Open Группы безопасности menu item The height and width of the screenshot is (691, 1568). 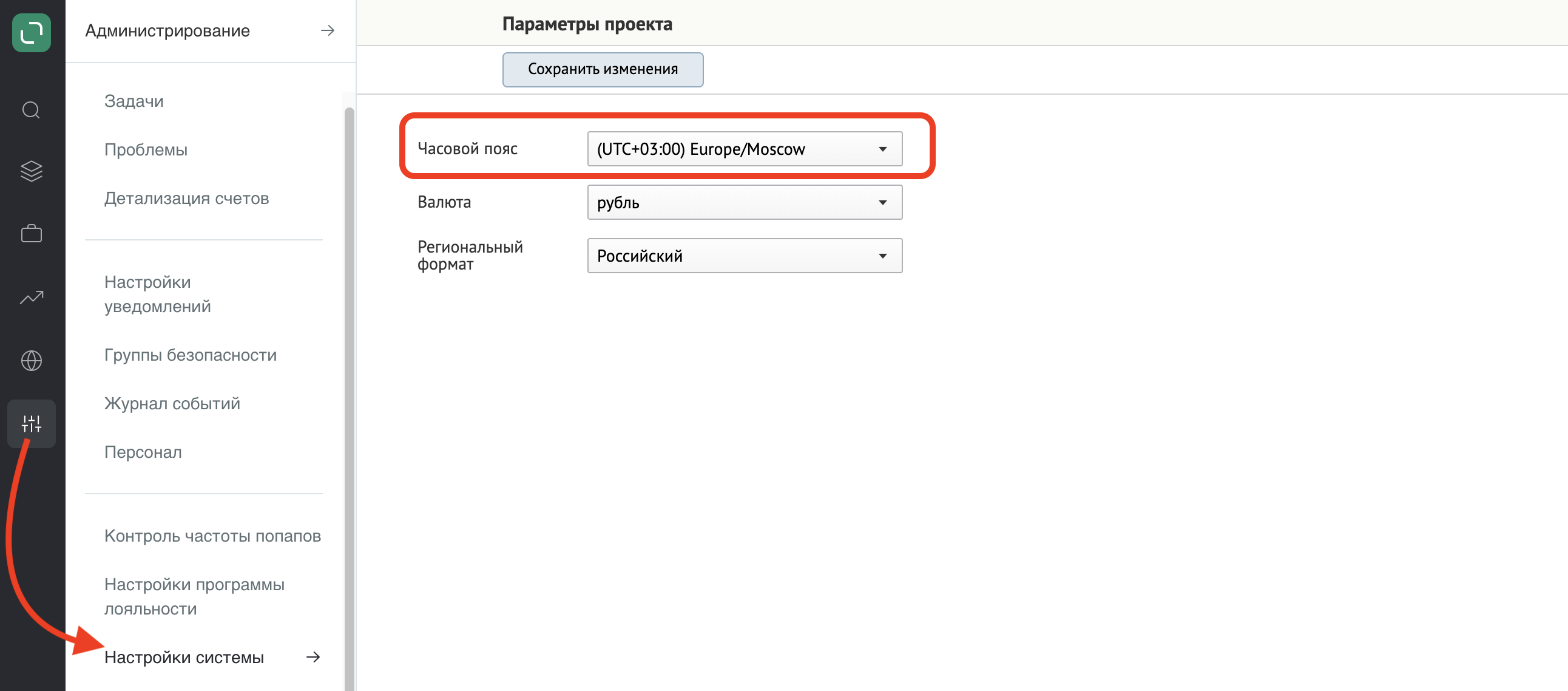[191, 355]
